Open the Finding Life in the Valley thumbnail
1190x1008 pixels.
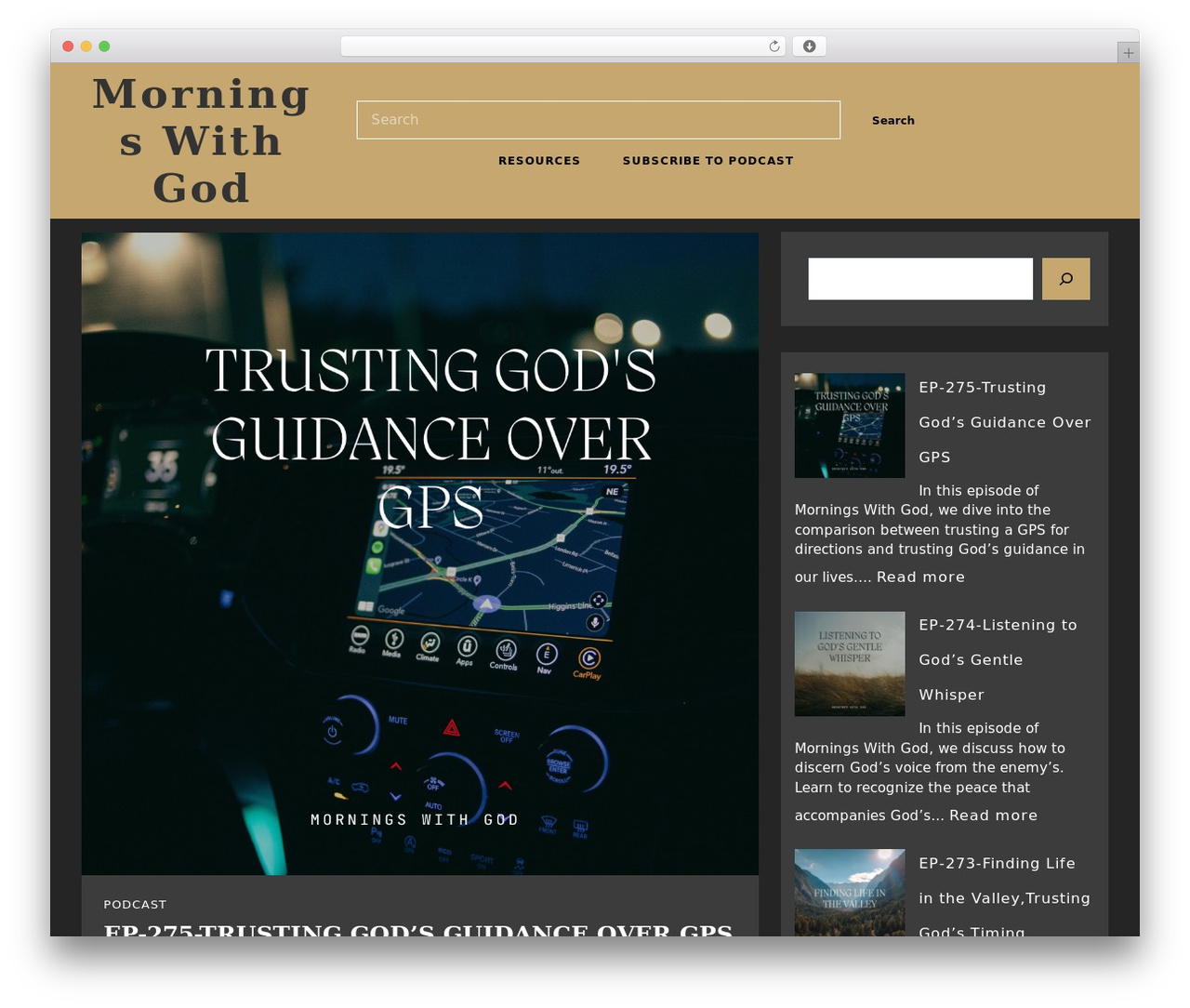click(850, 893)
